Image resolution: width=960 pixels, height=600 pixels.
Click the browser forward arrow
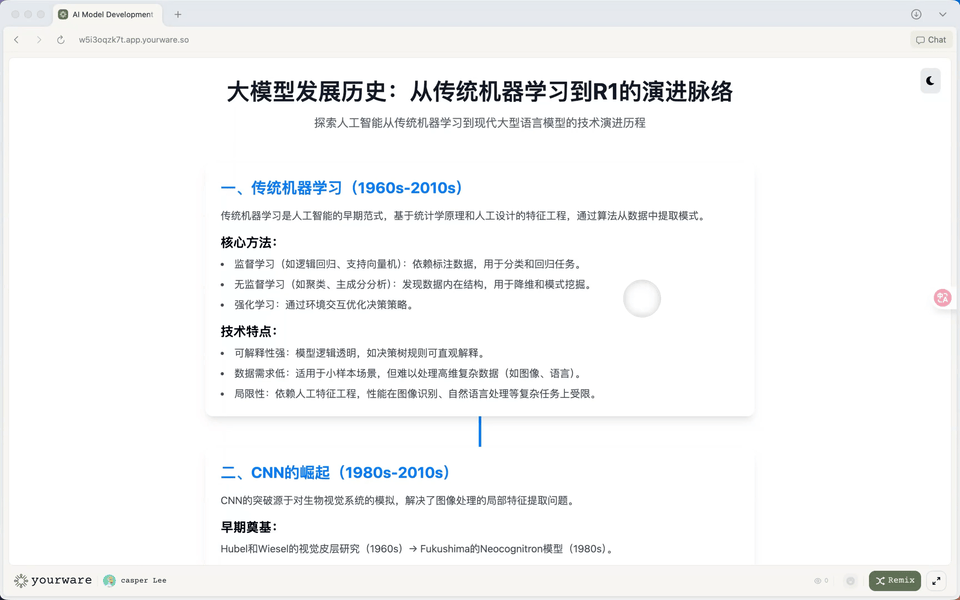pyautogui.click(x=39, y=40)
